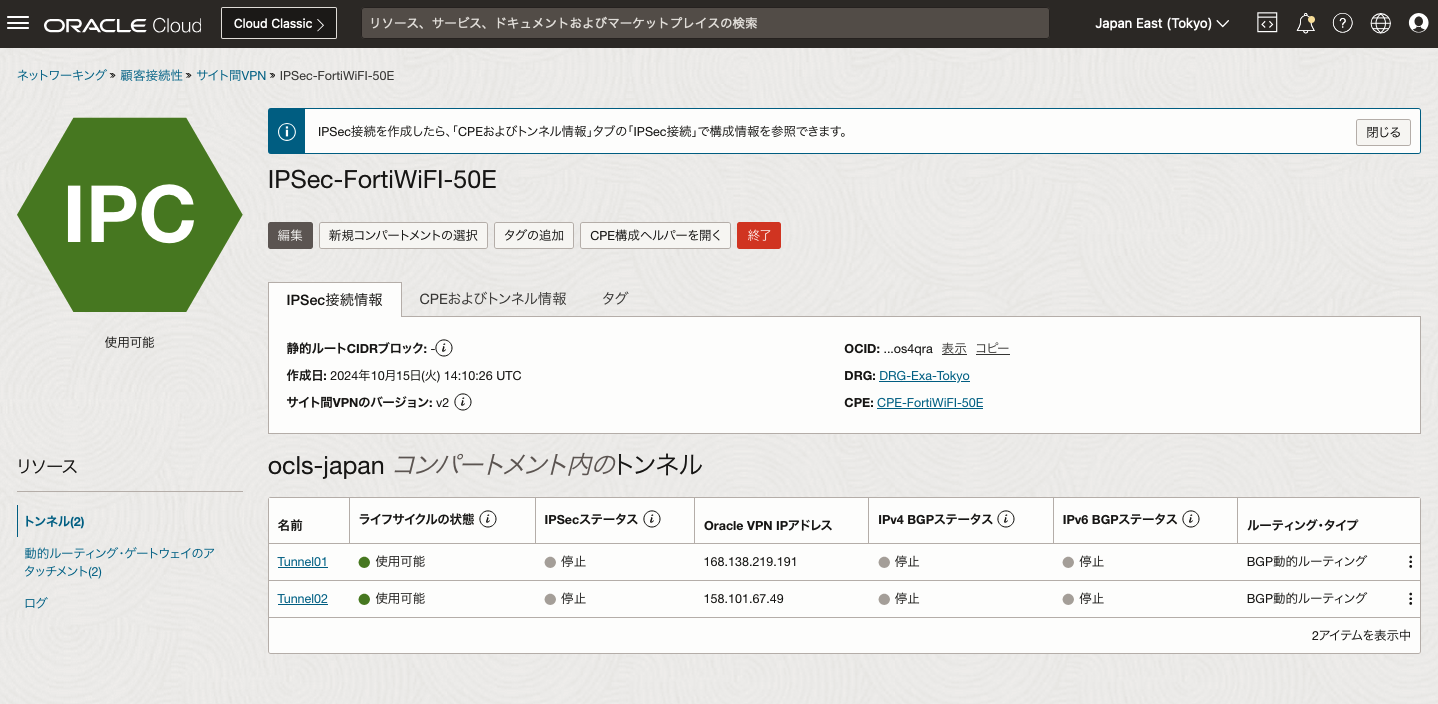Screen dimensions: 1438x704
Task: Open the navigation hamburger menu
Action: coord(20,24)
